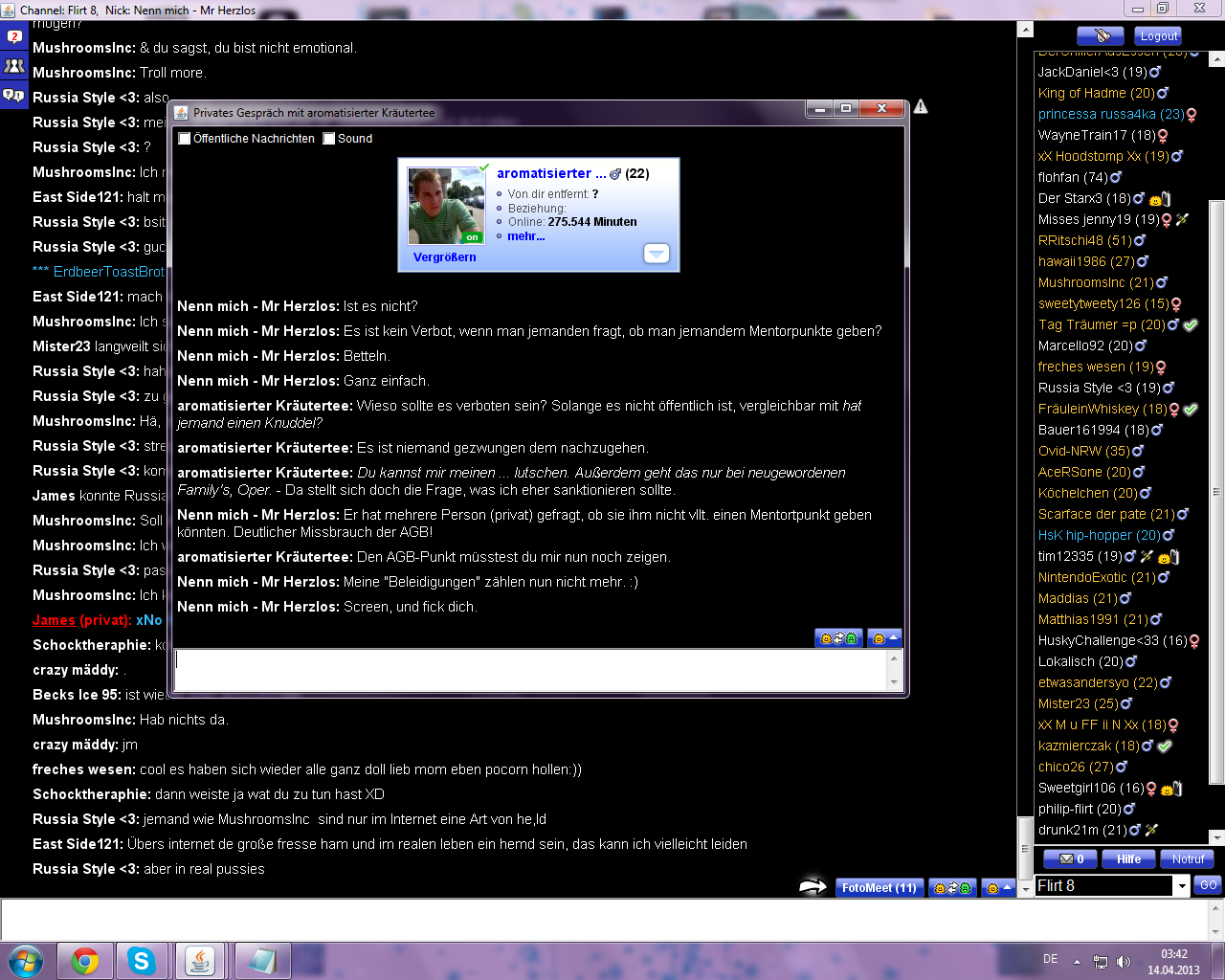Screen dimensions: 1225x980
Task: Open the mail inbox envelope button
Action: (1070, 859)
